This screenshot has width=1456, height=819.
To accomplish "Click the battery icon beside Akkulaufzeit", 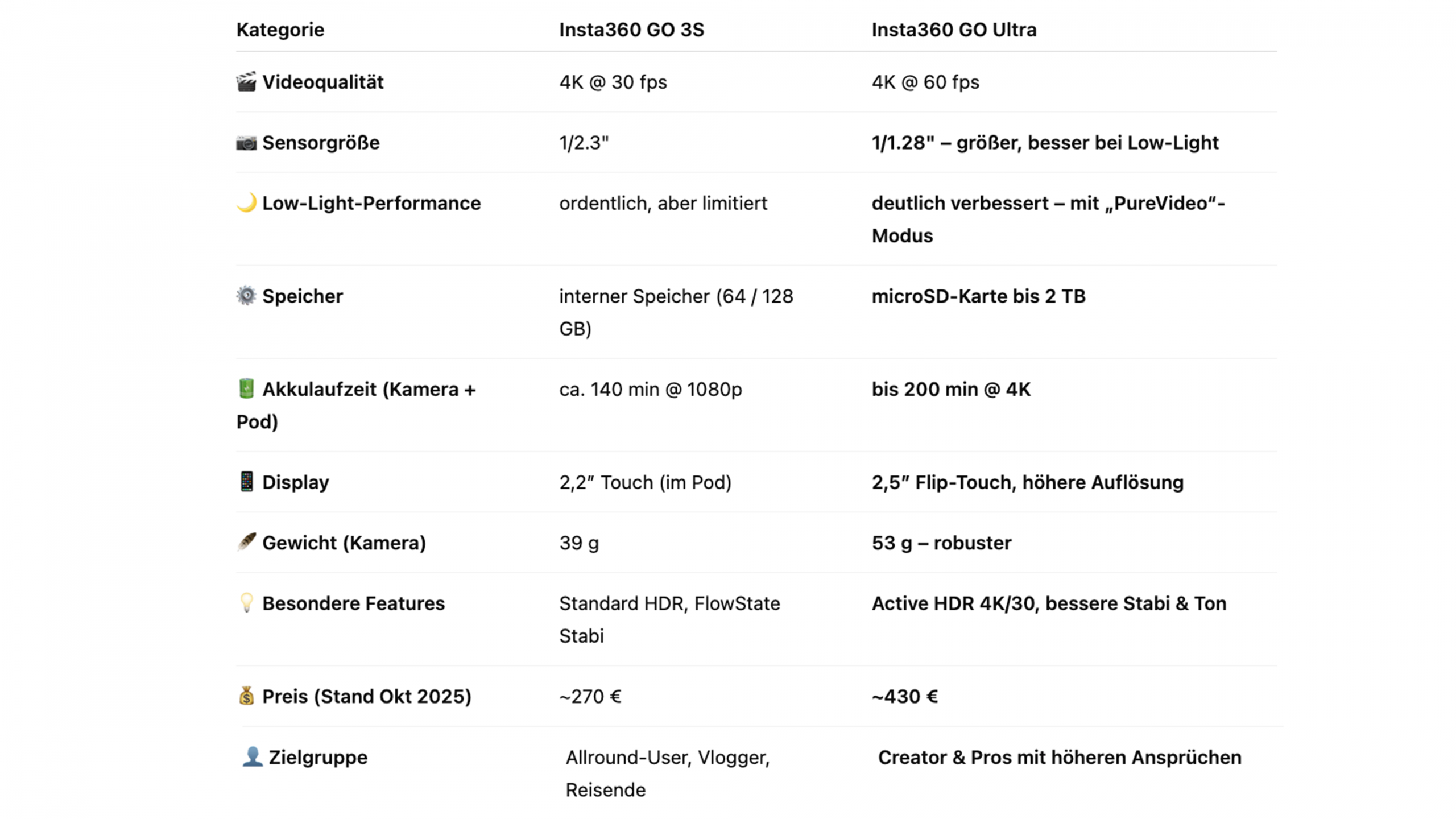I will (246, 388).
